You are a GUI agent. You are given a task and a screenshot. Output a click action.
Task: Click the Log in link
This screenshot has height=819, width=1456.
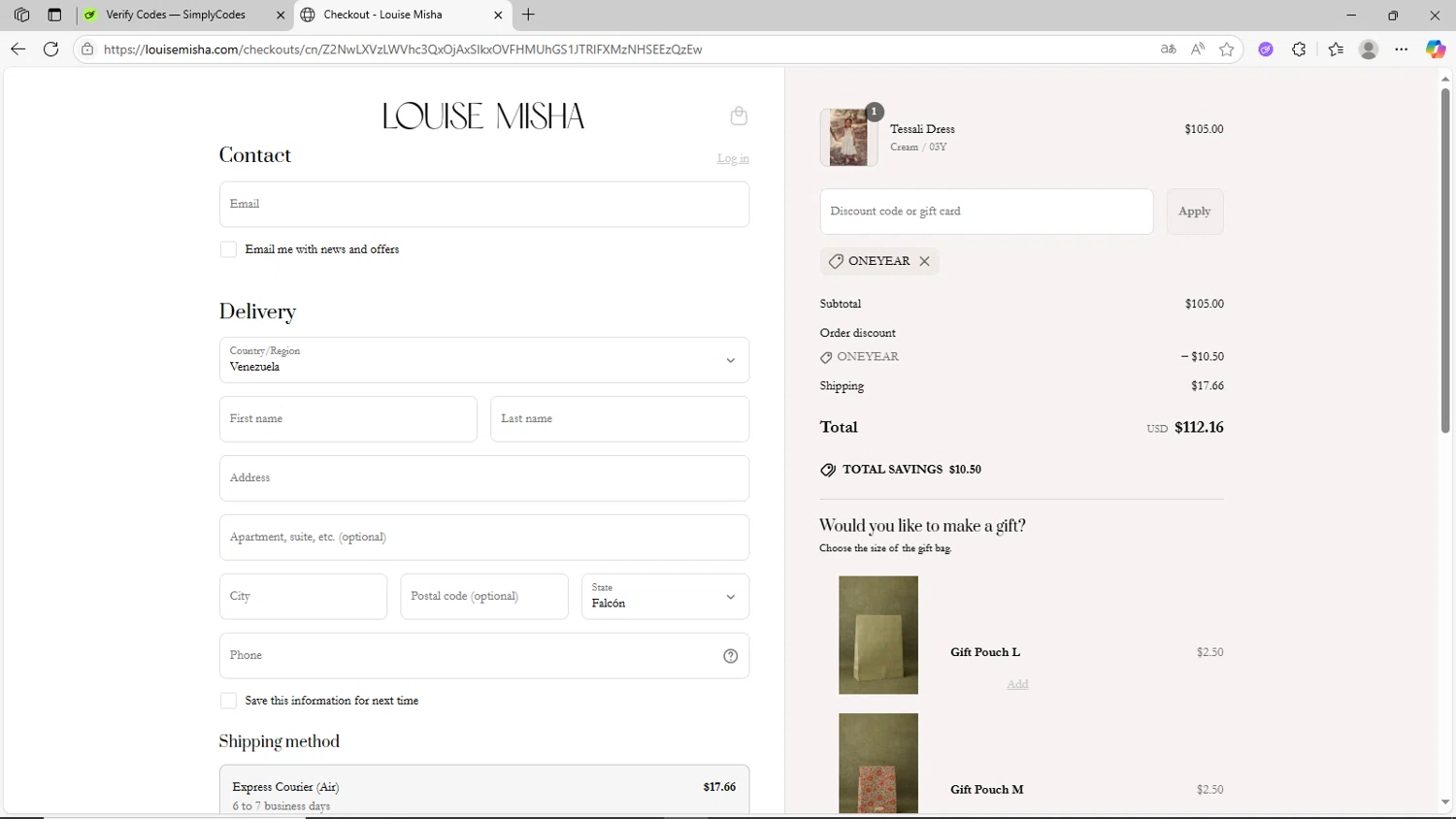coord(733,158)
